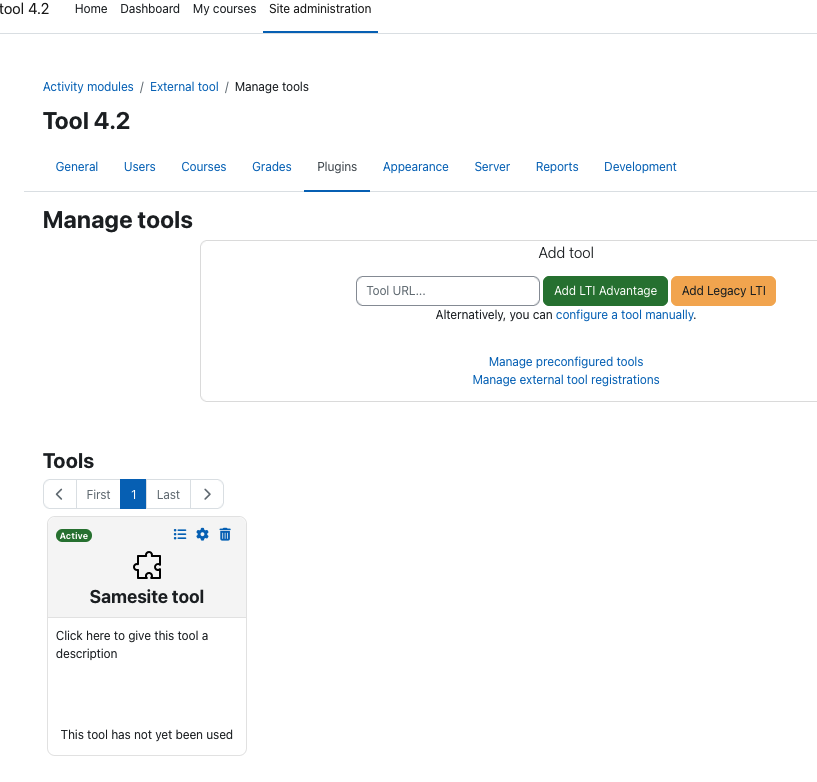Click the Samesite tool name
Image resolution: width=817 pixels, height=782 pixels.
[147, 597]
